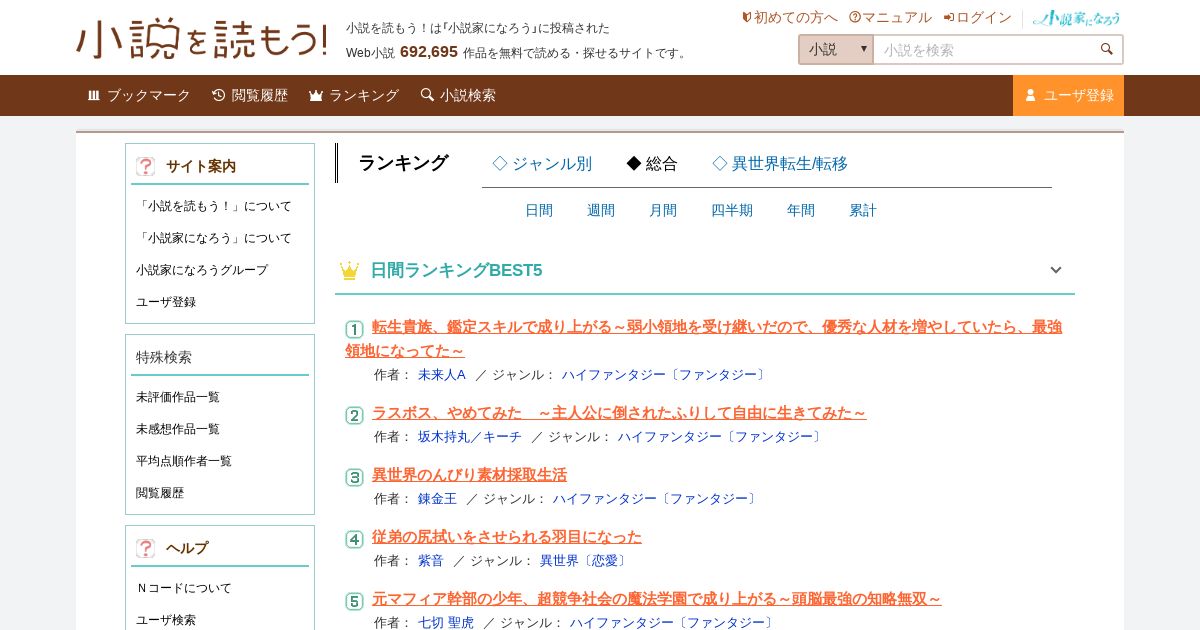The image size is (1200, 630).
Task: Select the 四半期 period tab
Action: [732, 210]
